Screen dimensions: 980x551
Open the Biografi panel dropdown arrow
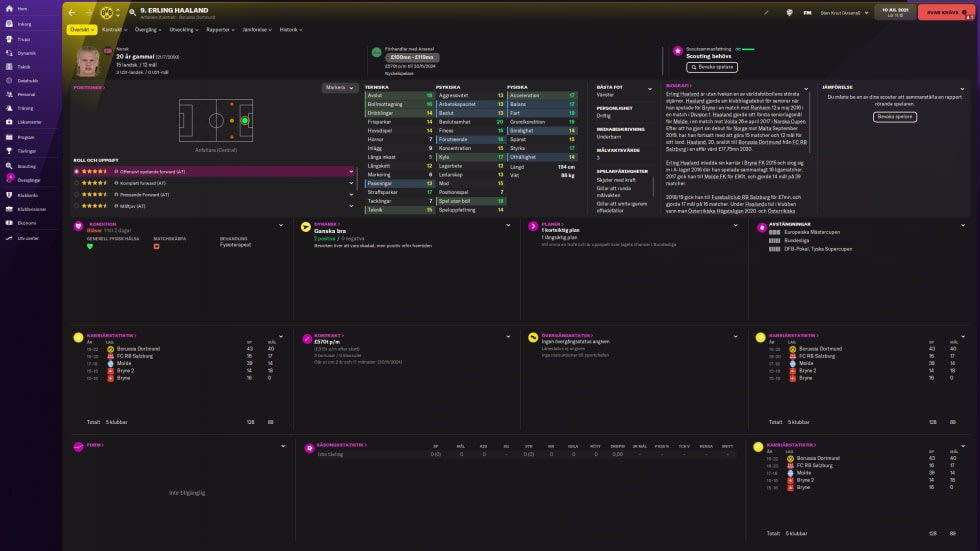point(806,89)
